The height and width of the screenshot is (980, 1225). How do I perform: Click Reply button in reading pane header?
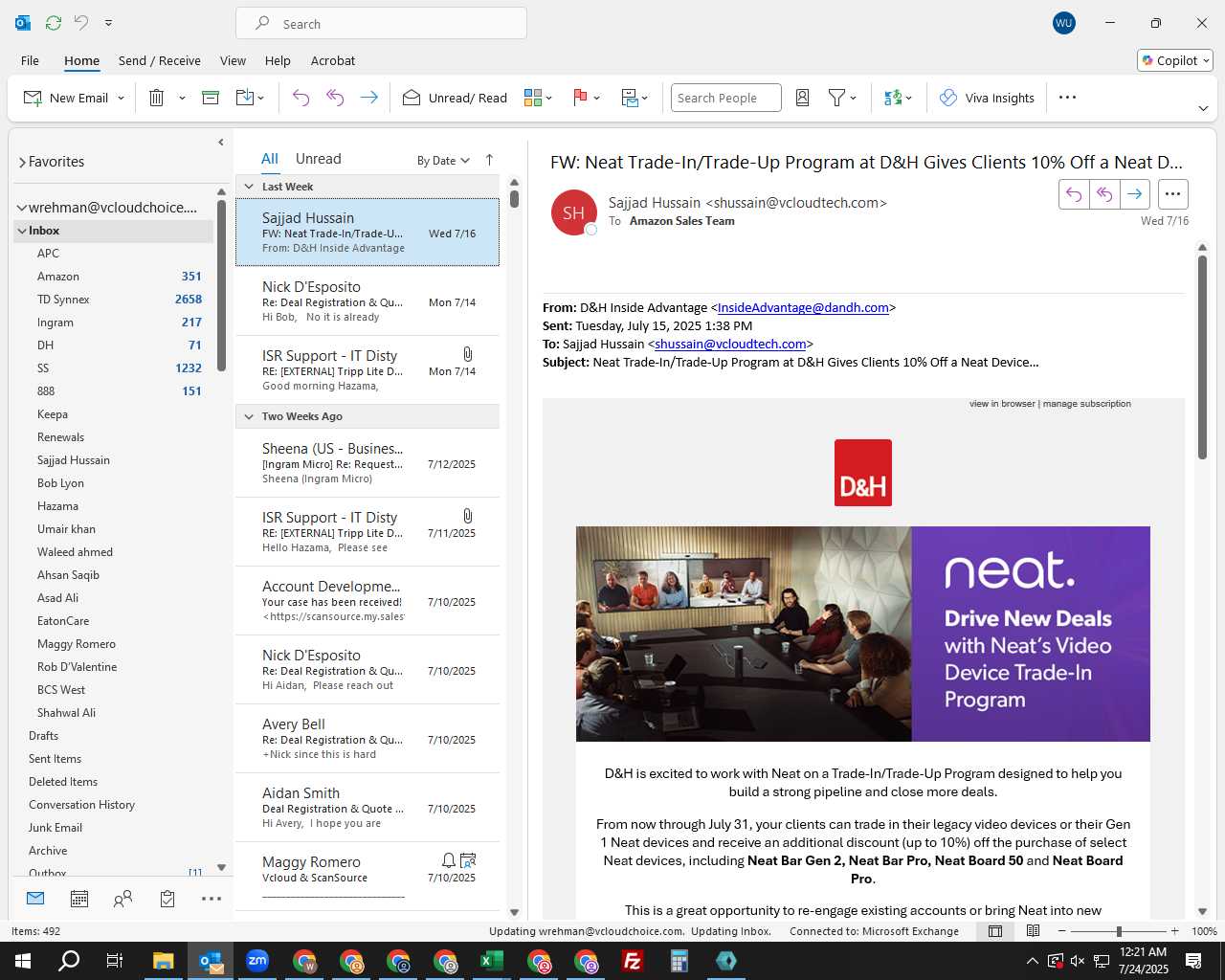1074,194
